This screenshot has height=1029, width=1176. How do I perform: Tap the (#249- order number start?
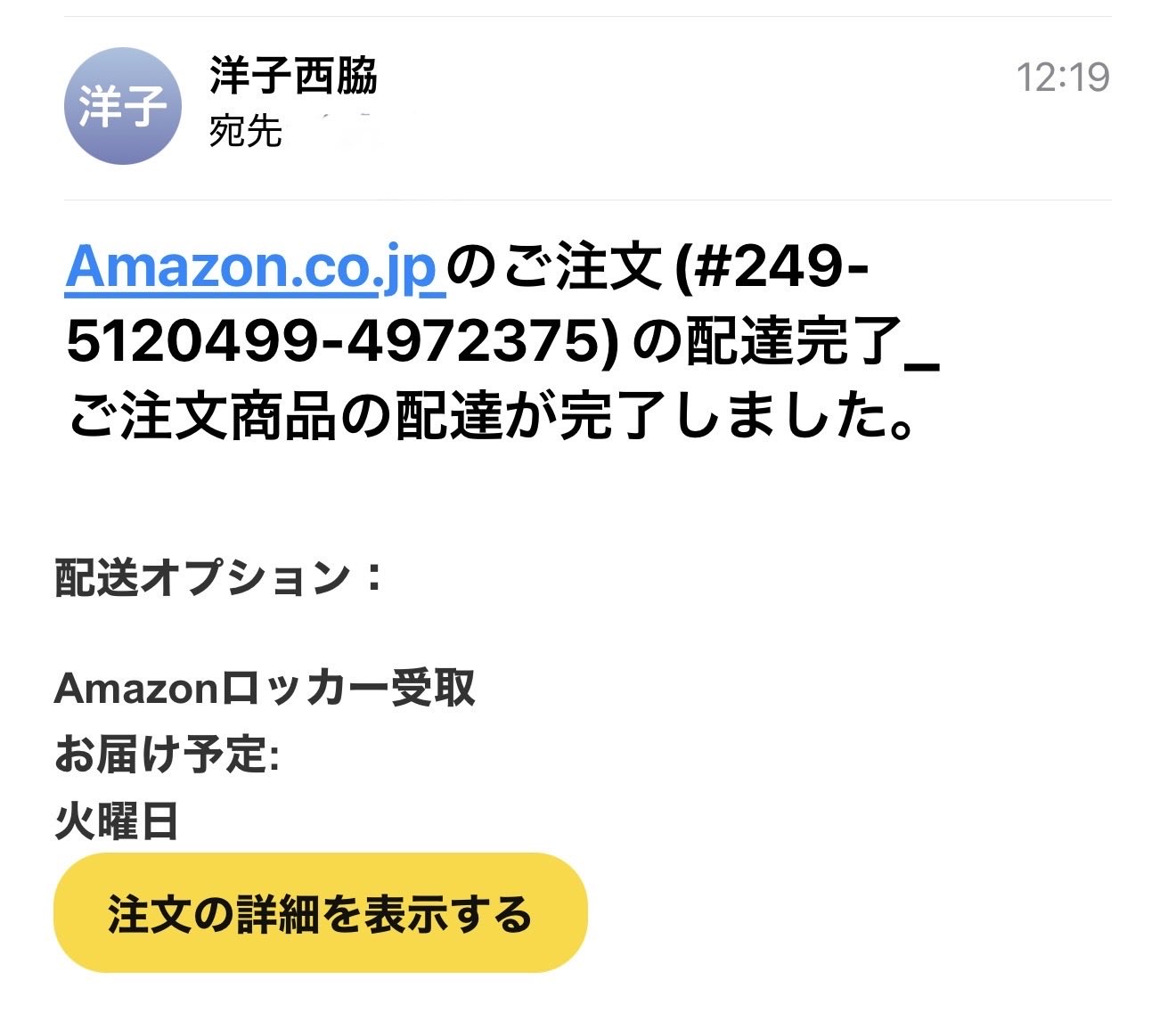click(x=772, y=265)
